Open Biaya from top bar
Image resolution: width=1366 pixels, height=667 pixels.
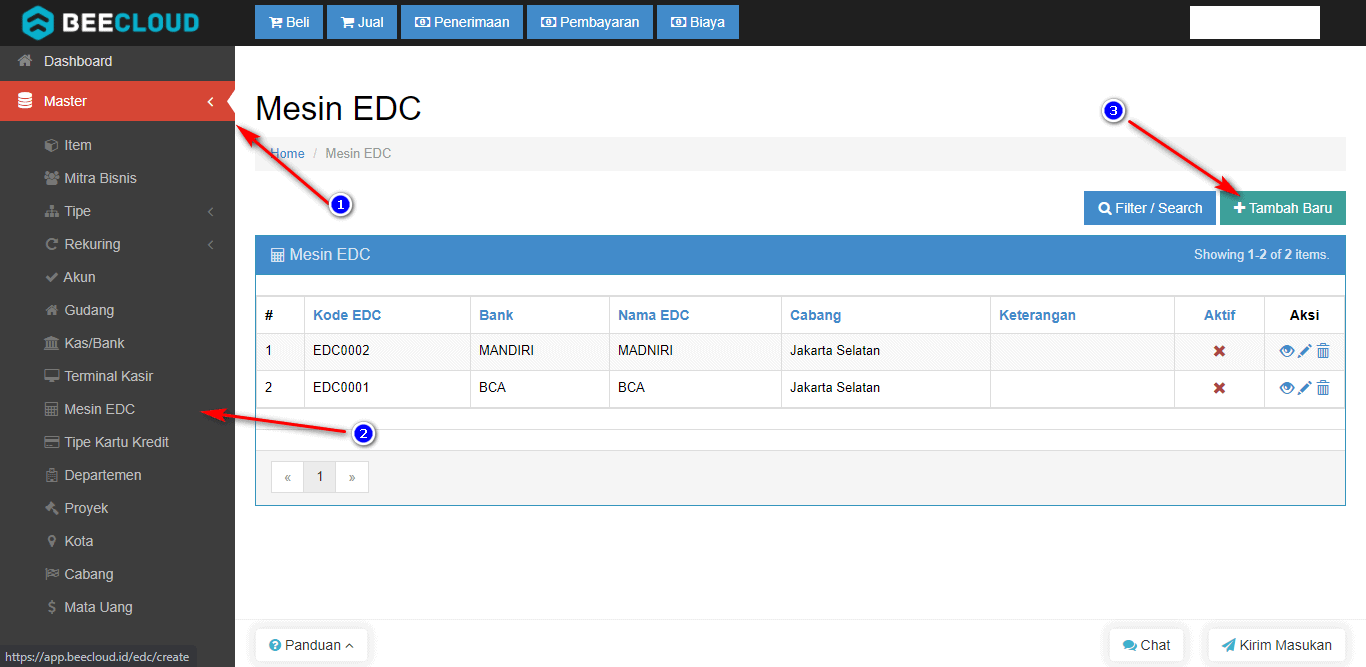coord(698,22)
